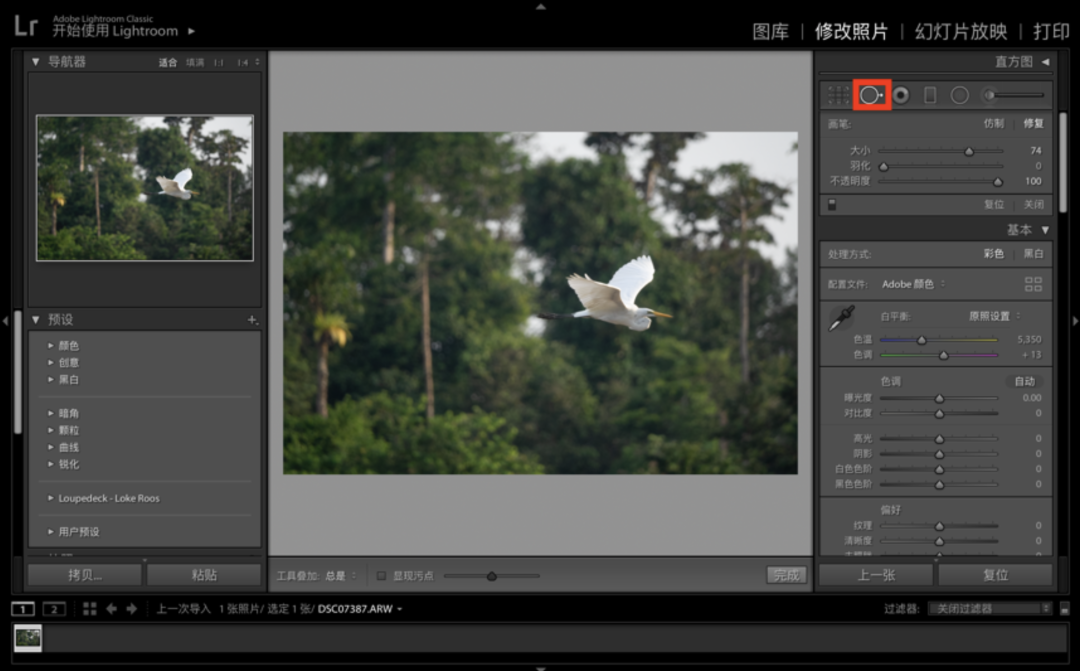Collapse the 导航器 panel

pyautogui.click(x=36, y=62)
